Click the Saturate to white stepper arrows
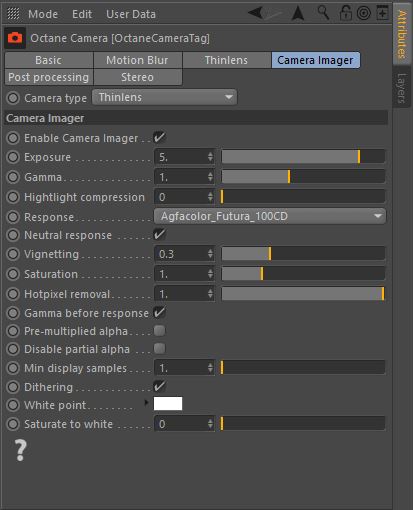This screenshot has height=510, width=414. pos(210,424)
